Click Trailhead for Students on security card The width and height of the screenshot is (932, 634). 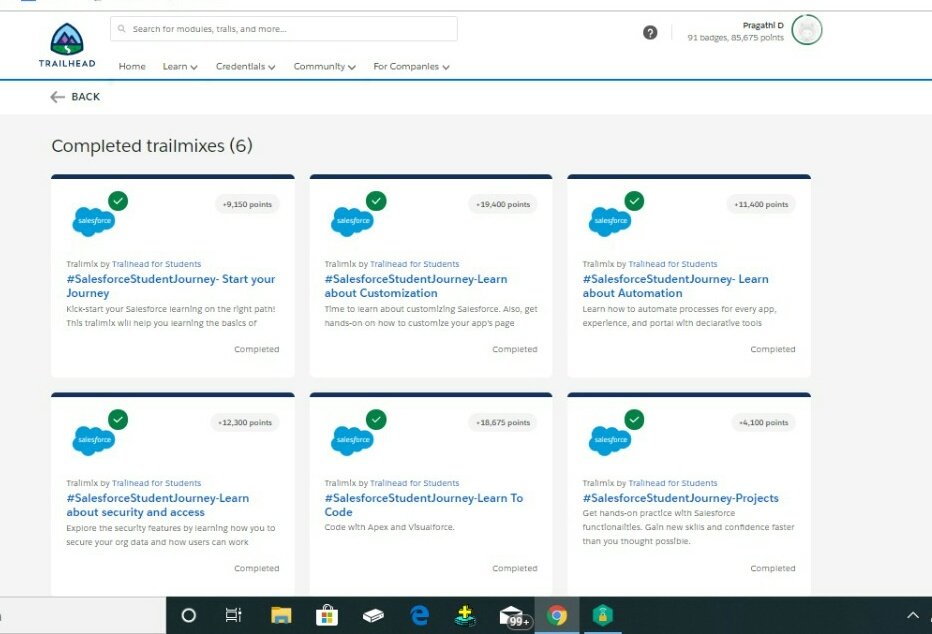(x=156, y=483)
